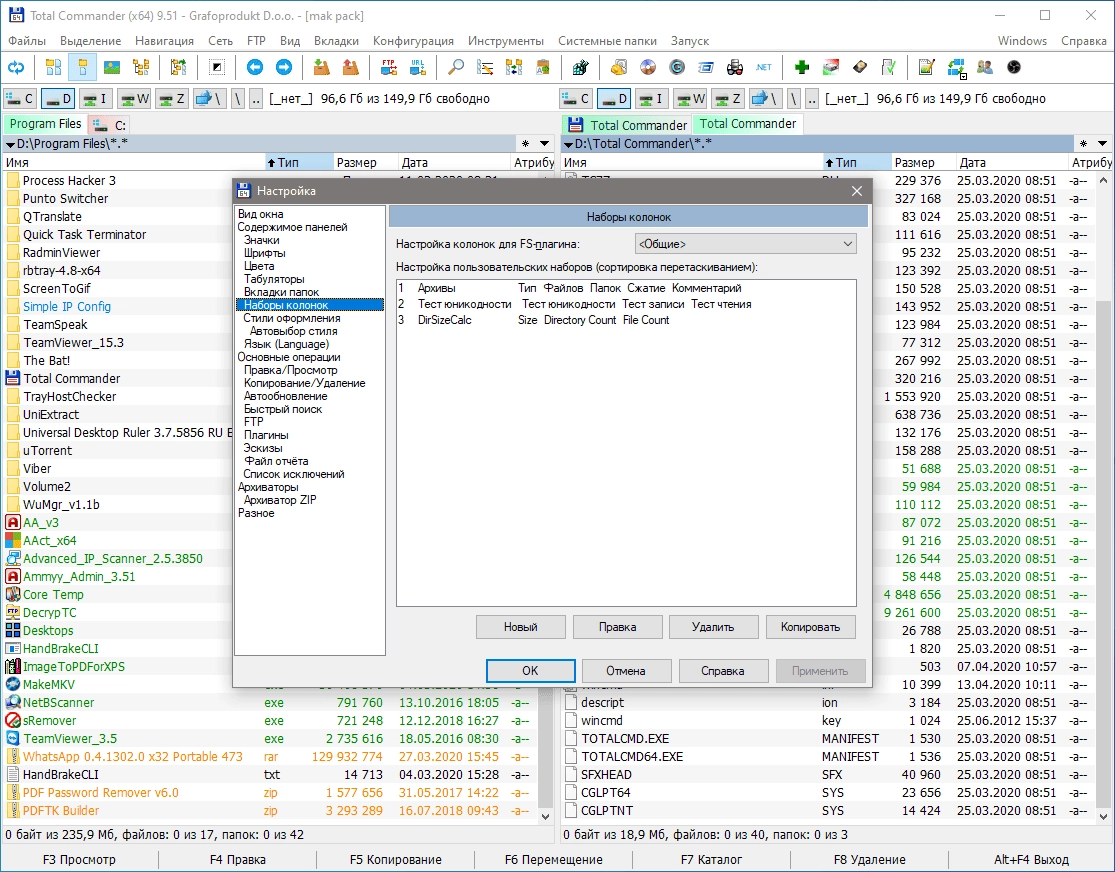Click the Копировать button
Viewport: 1115px width, 872px height.
811,627
